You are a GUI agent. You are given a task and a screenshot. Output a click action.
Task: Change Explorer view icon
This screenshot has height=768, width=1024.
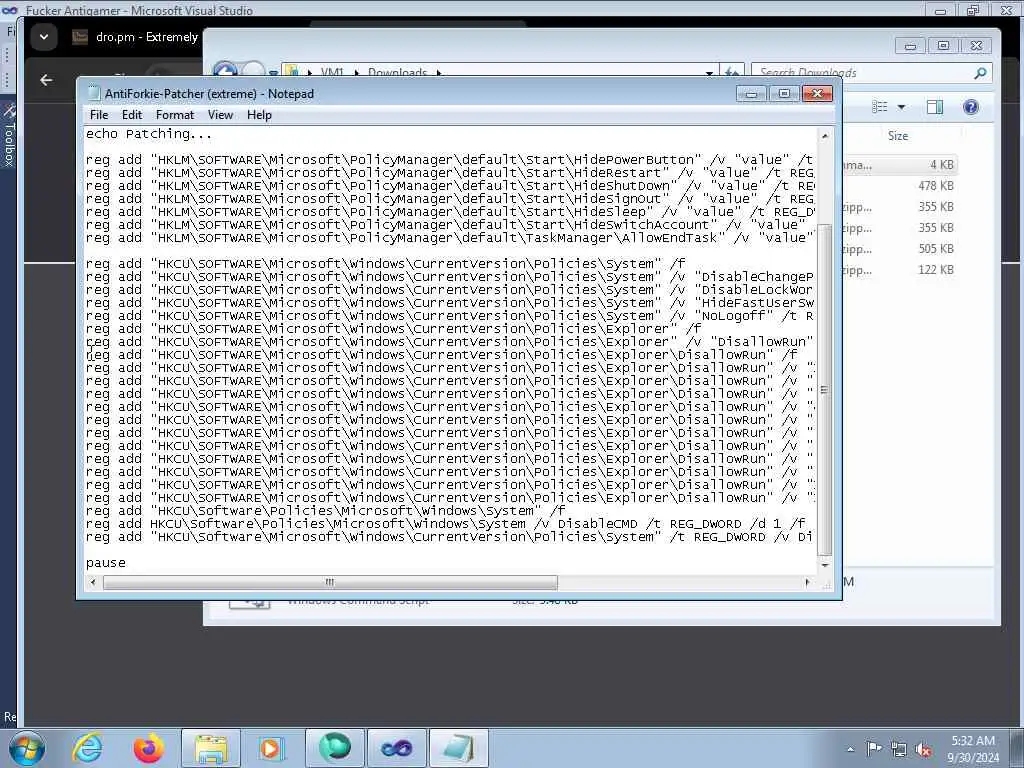880,107
